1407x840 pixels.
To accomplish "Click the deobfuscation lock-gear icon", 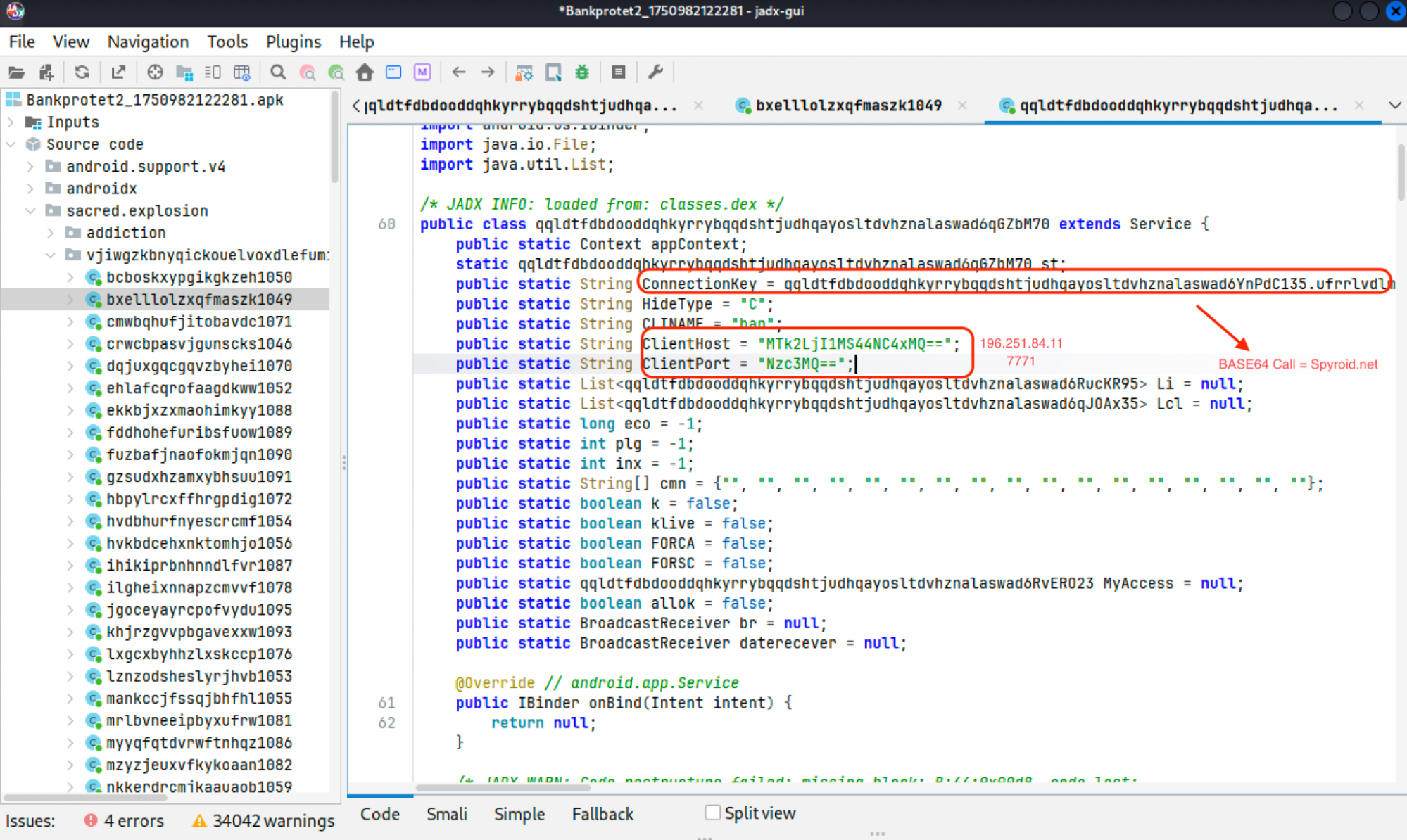I will 524,72.
